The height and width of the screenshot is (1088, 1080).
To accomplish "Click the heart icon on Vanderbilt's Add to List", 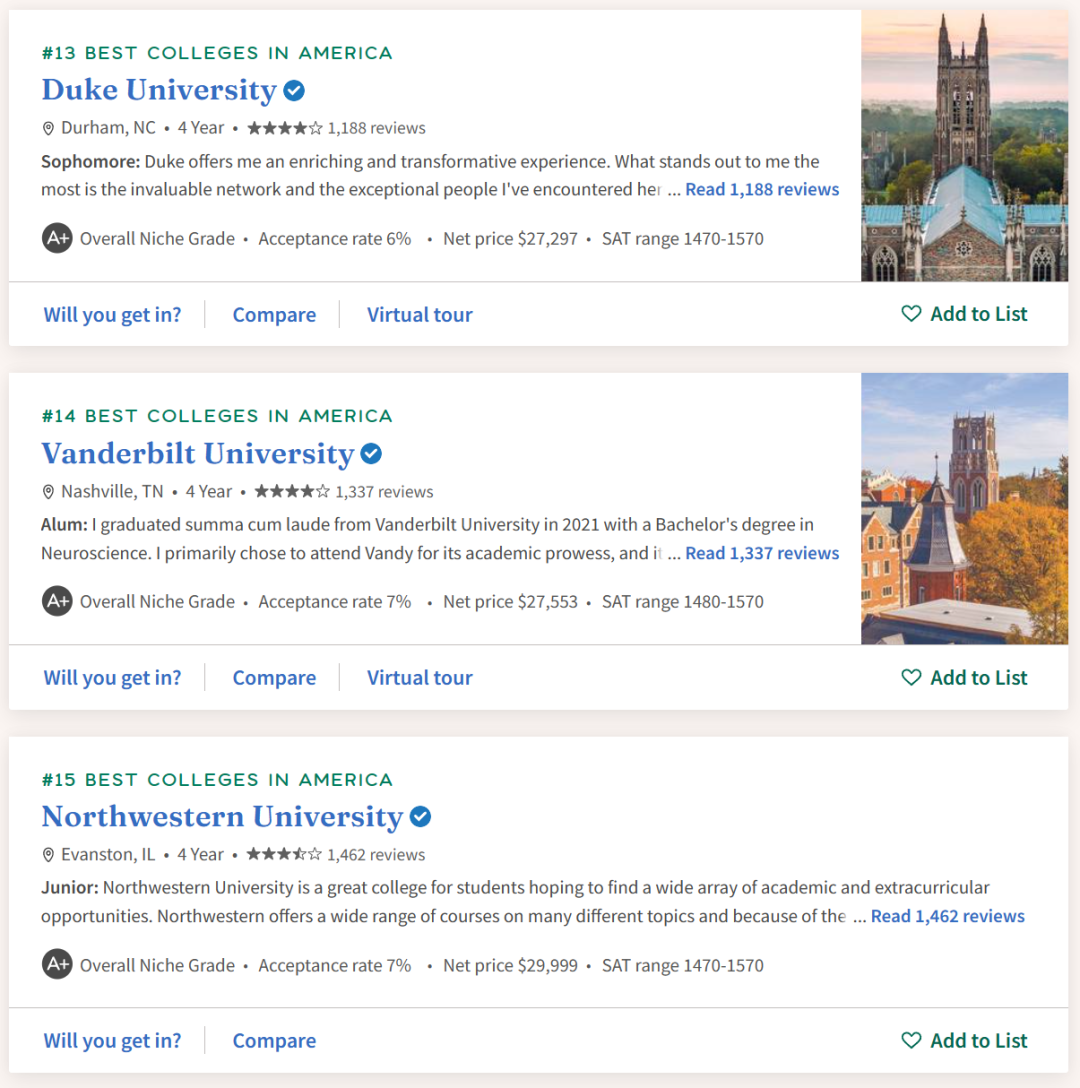I will [x=911, y=677].
